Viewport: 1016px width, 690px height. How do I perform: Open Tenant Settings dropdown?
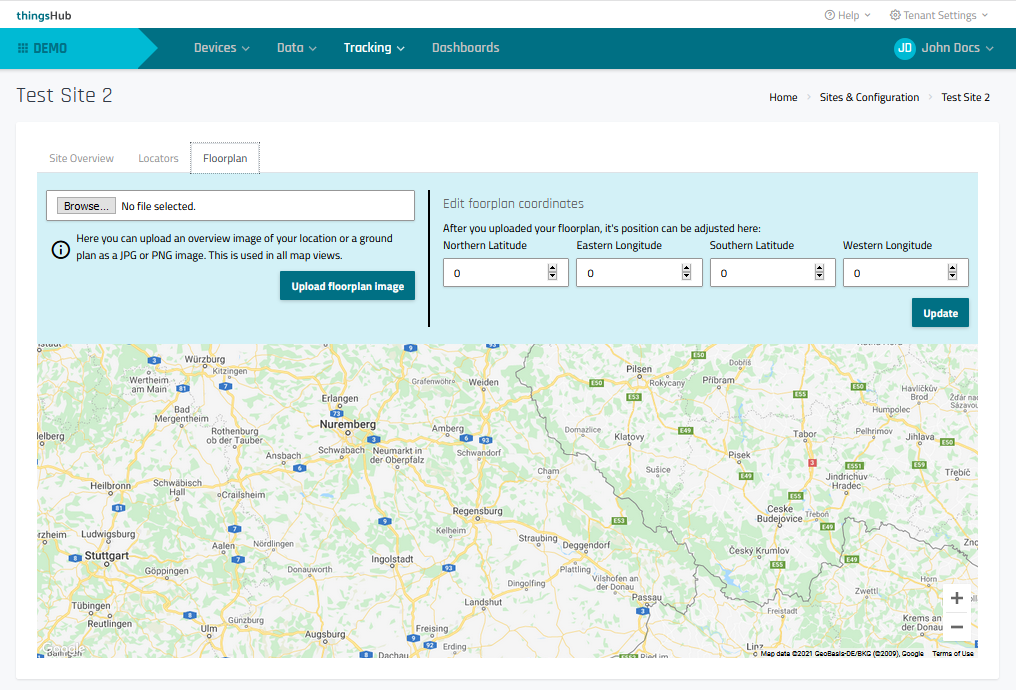(938, 15)
